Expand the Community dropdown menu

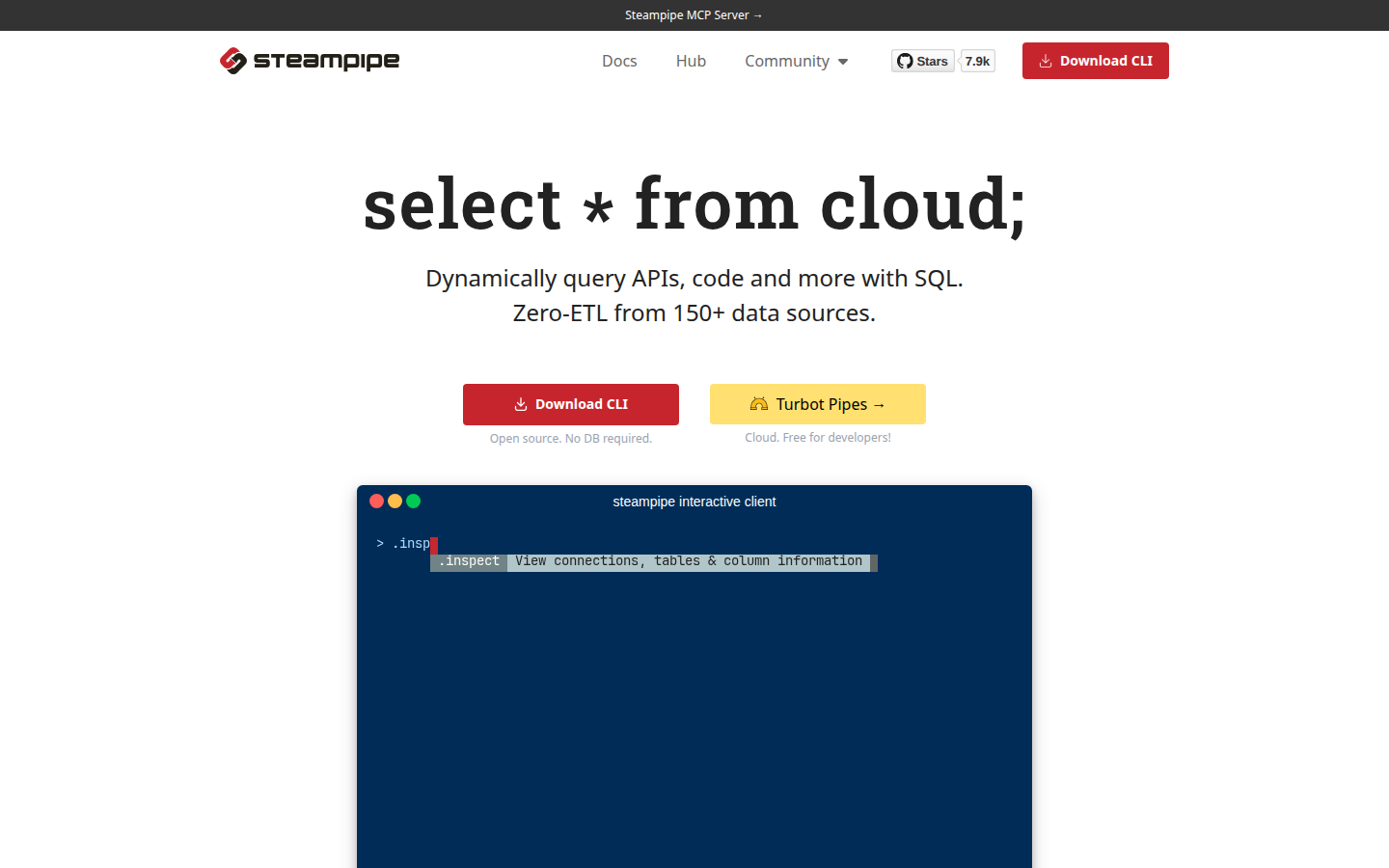click(x=797, y=61)
